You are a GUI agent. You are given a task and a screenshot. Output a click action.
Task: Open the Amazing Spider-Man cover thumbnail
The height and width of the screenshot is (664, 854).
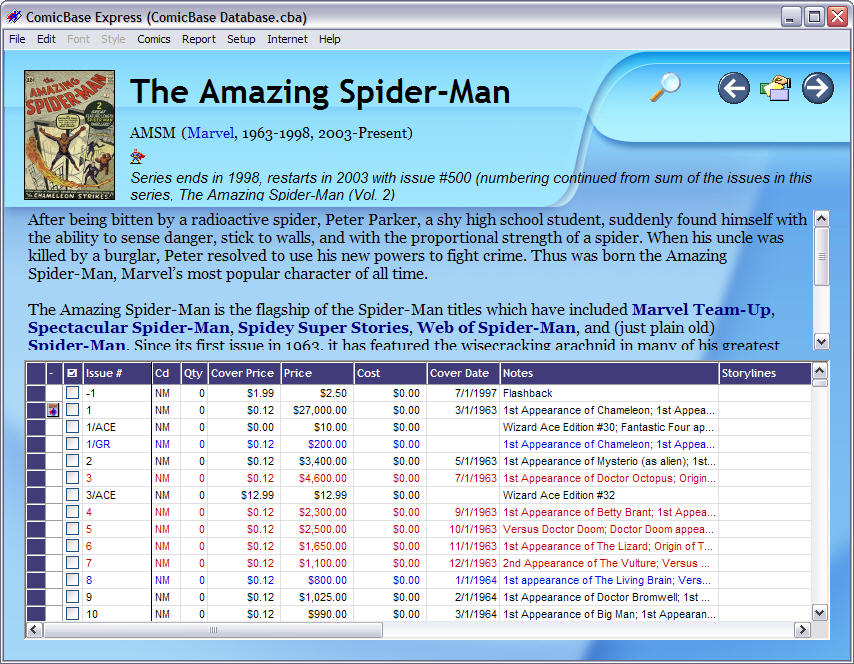pos(69,134)
